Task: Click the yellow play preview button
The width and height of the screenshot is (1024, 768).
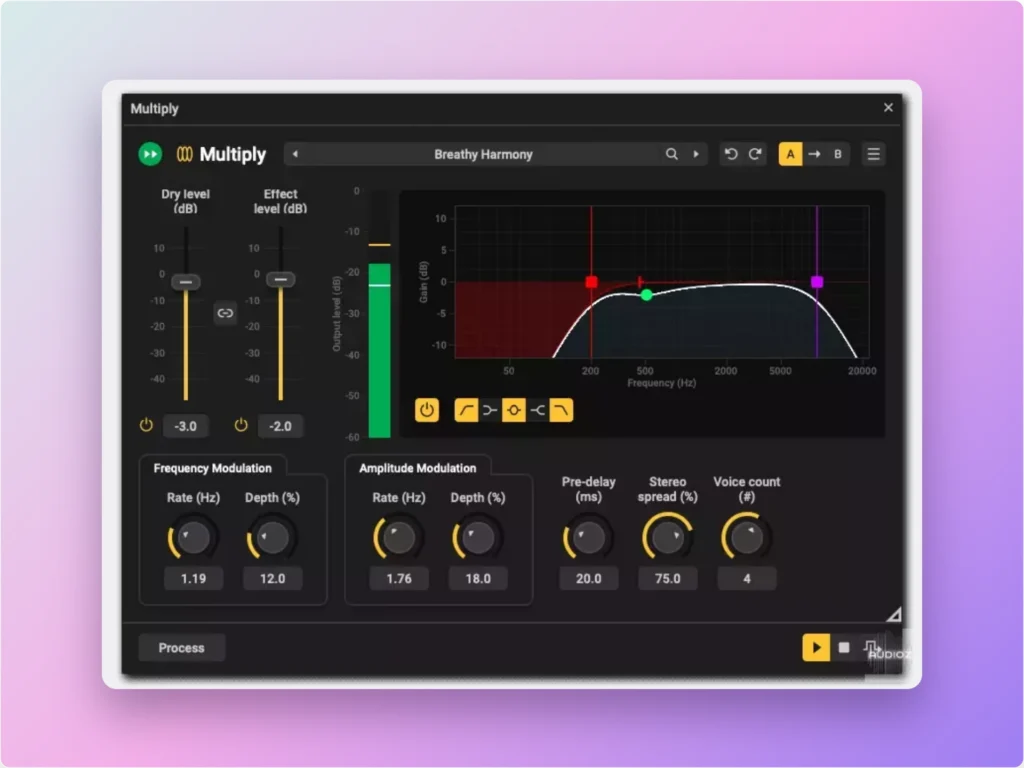Action: tap(816, 648)
